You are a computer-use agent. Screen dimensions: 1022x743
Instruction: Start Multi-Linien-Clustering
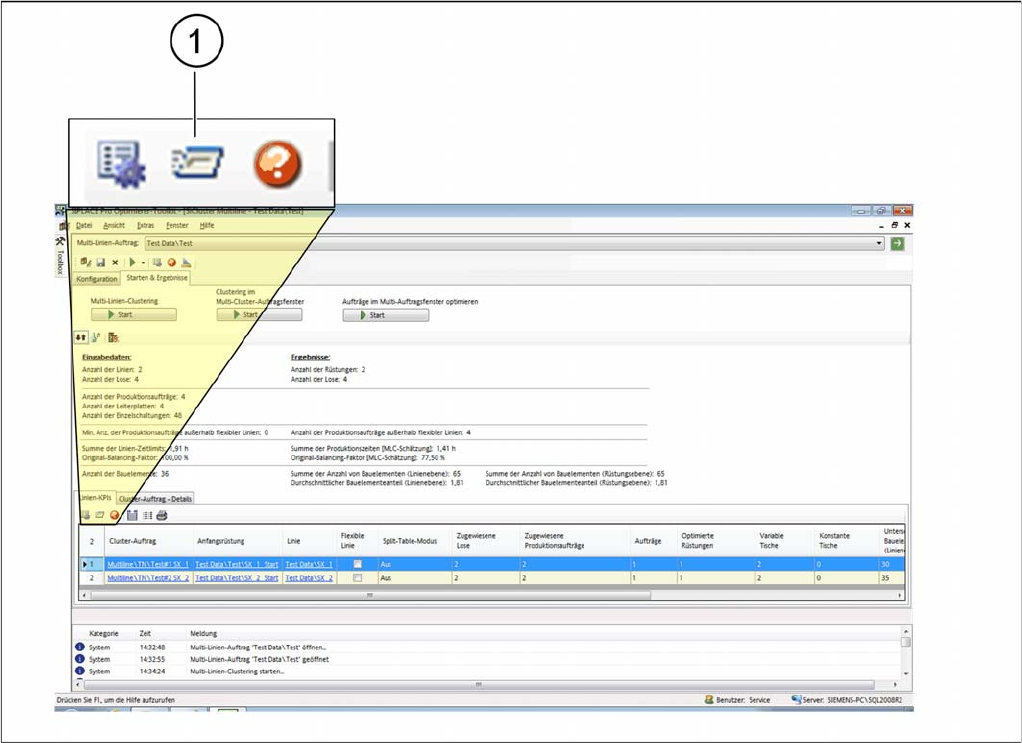pos(133,314)
